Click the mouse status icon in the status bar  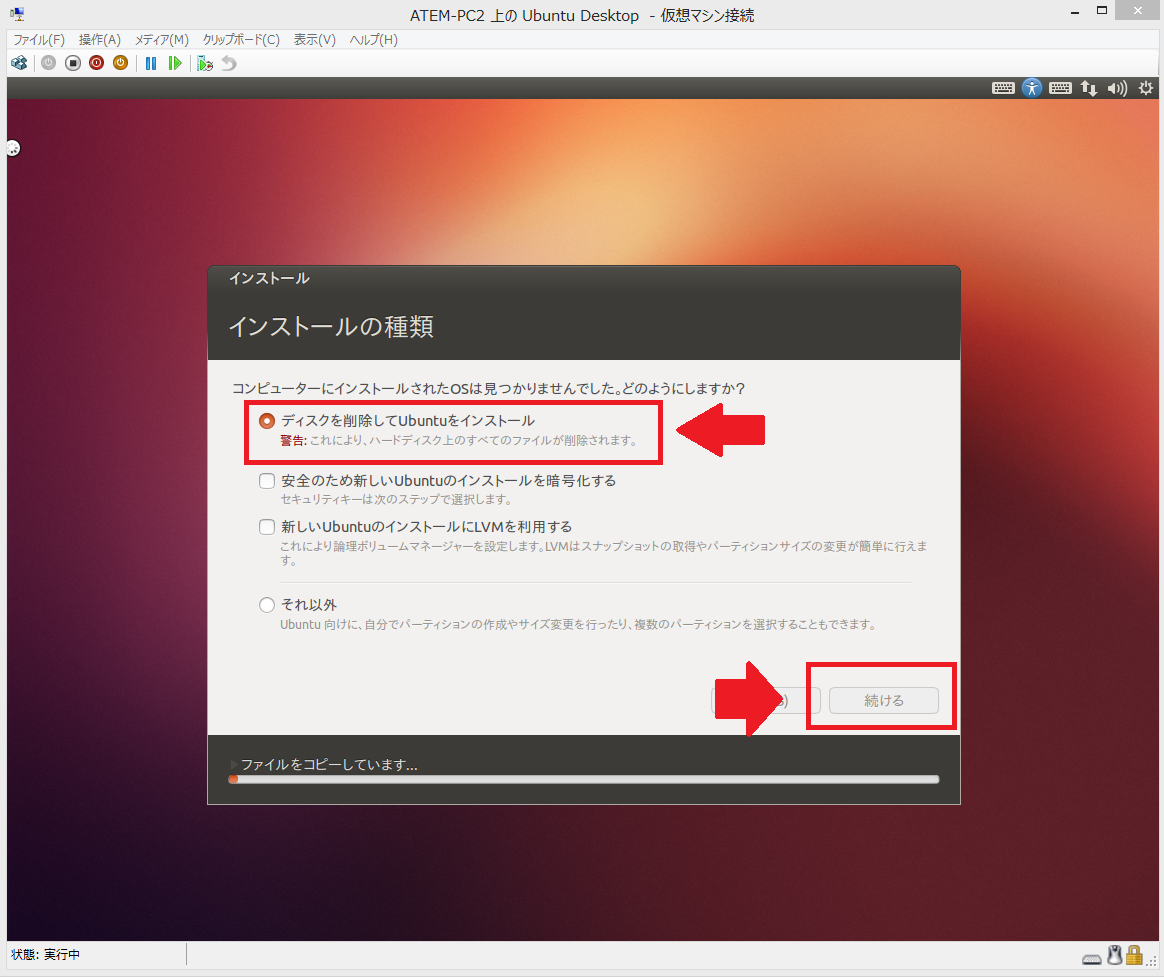pyautogui.click(x=1115, y=955)
